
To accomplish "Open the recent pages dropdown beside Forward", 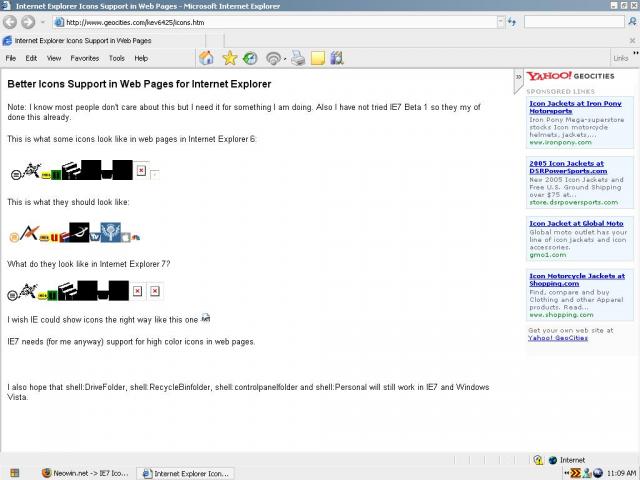I will tap(43, 22).
